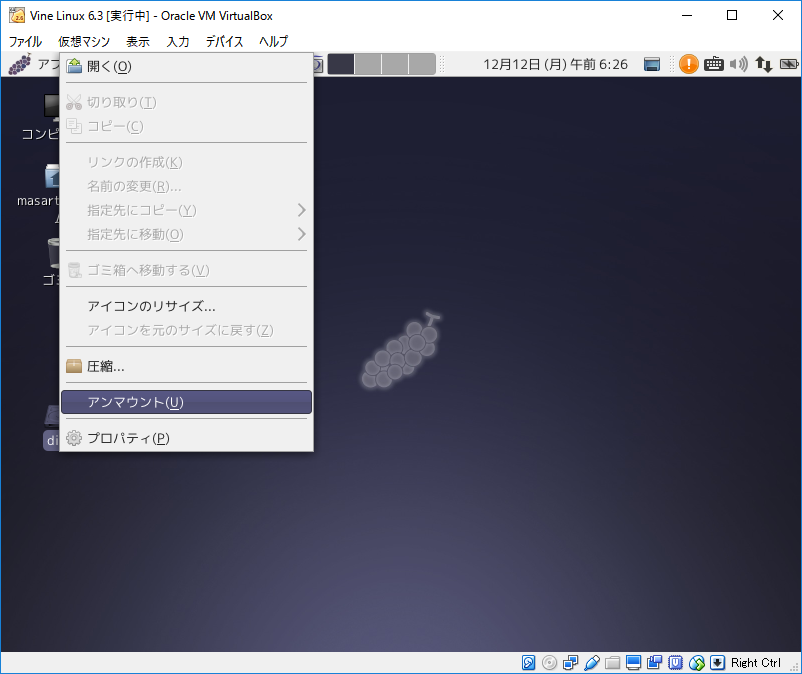The width and height of the screenshot is (802, 674).
Task: Click the virtual display status icon
Action: tap(634, 662)
